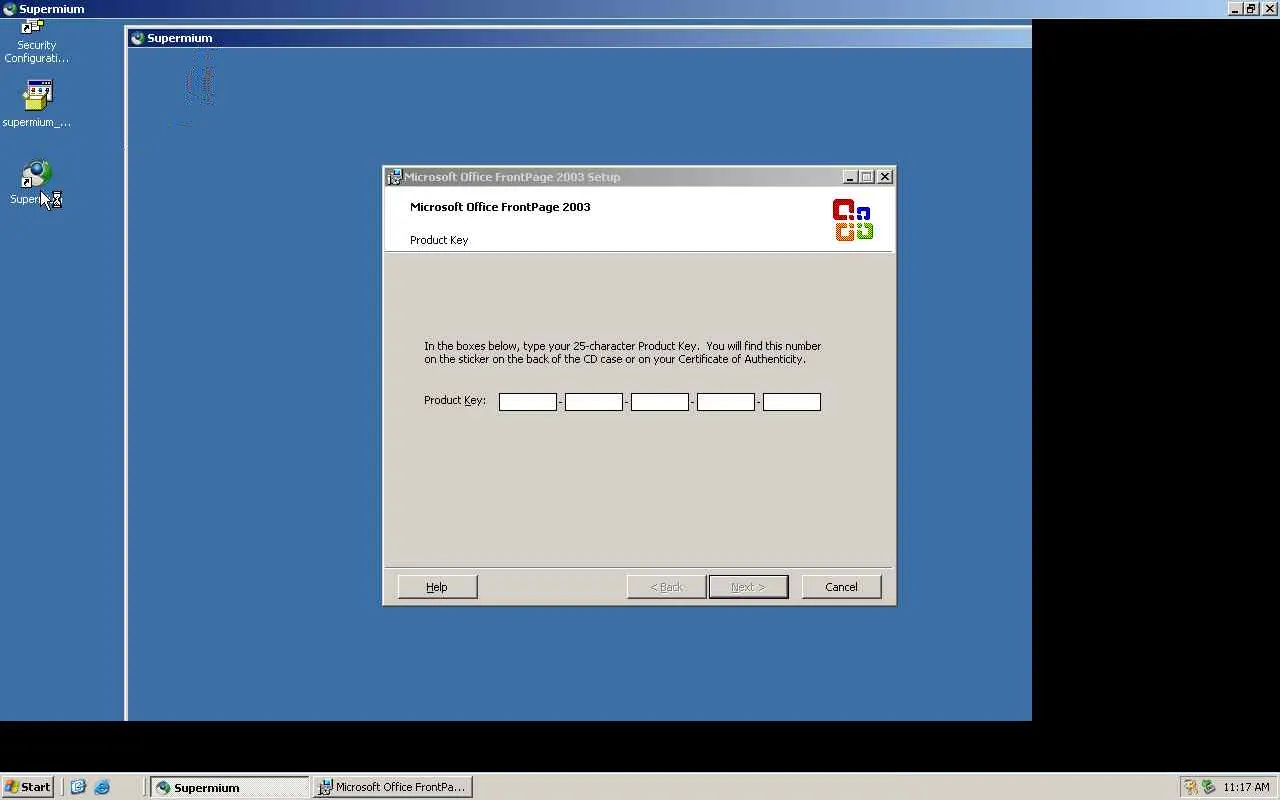The height and width of the screenshot is (800, 1280).
Task: Open the setup dialog's title bar system icon
Action: point(394,177)
